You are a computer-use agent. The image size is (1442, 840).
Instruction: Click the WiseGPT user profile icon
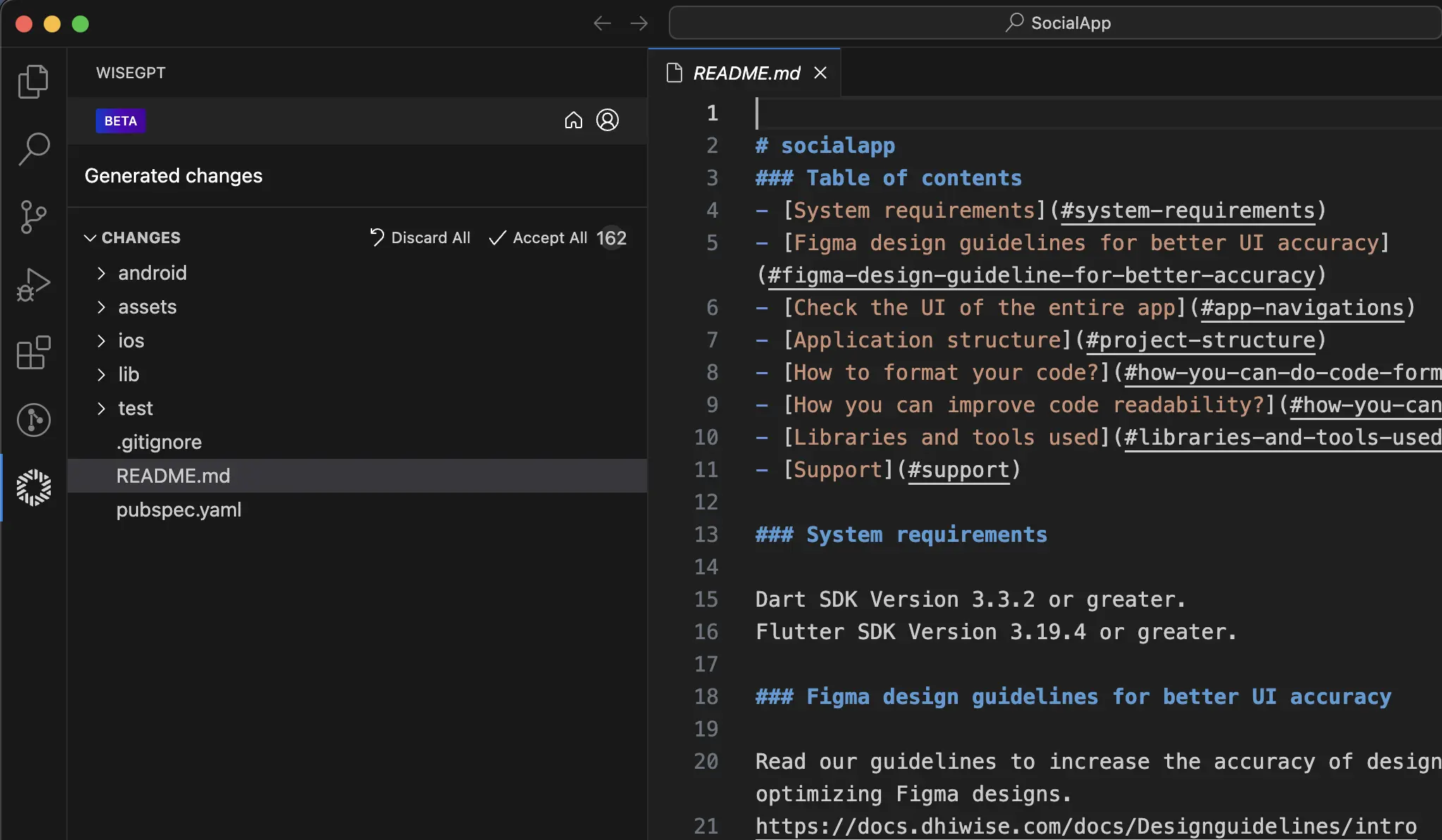click(x=608, y=120)
